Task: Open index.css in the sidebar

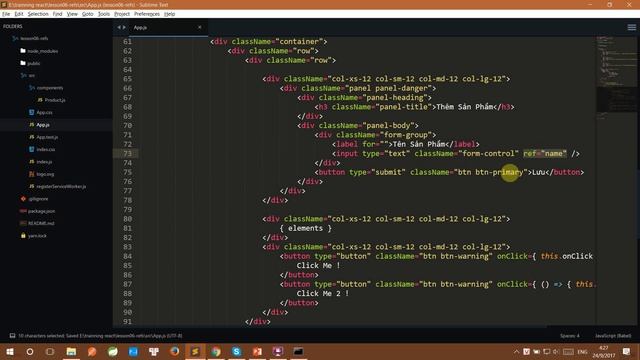Action: pyautogui.click(x=45, y=149)
